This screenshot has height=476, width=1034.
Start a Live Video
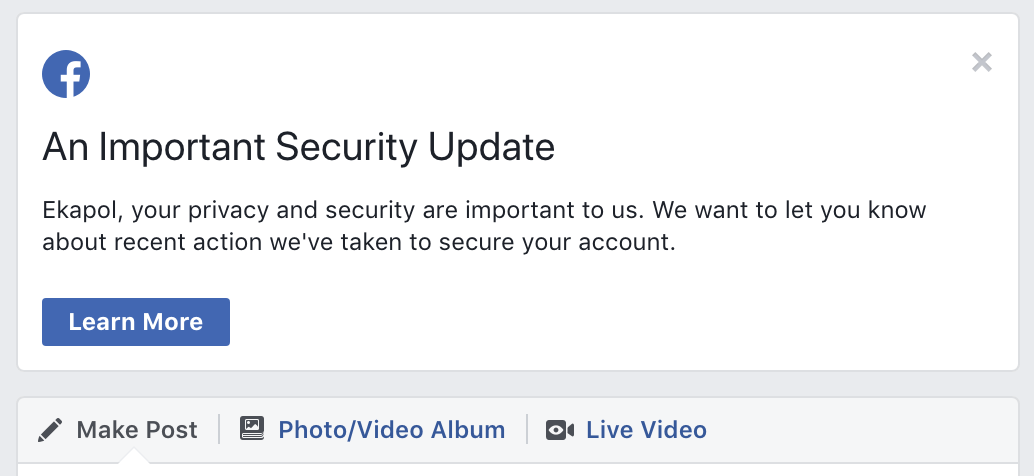click(626, 430)
